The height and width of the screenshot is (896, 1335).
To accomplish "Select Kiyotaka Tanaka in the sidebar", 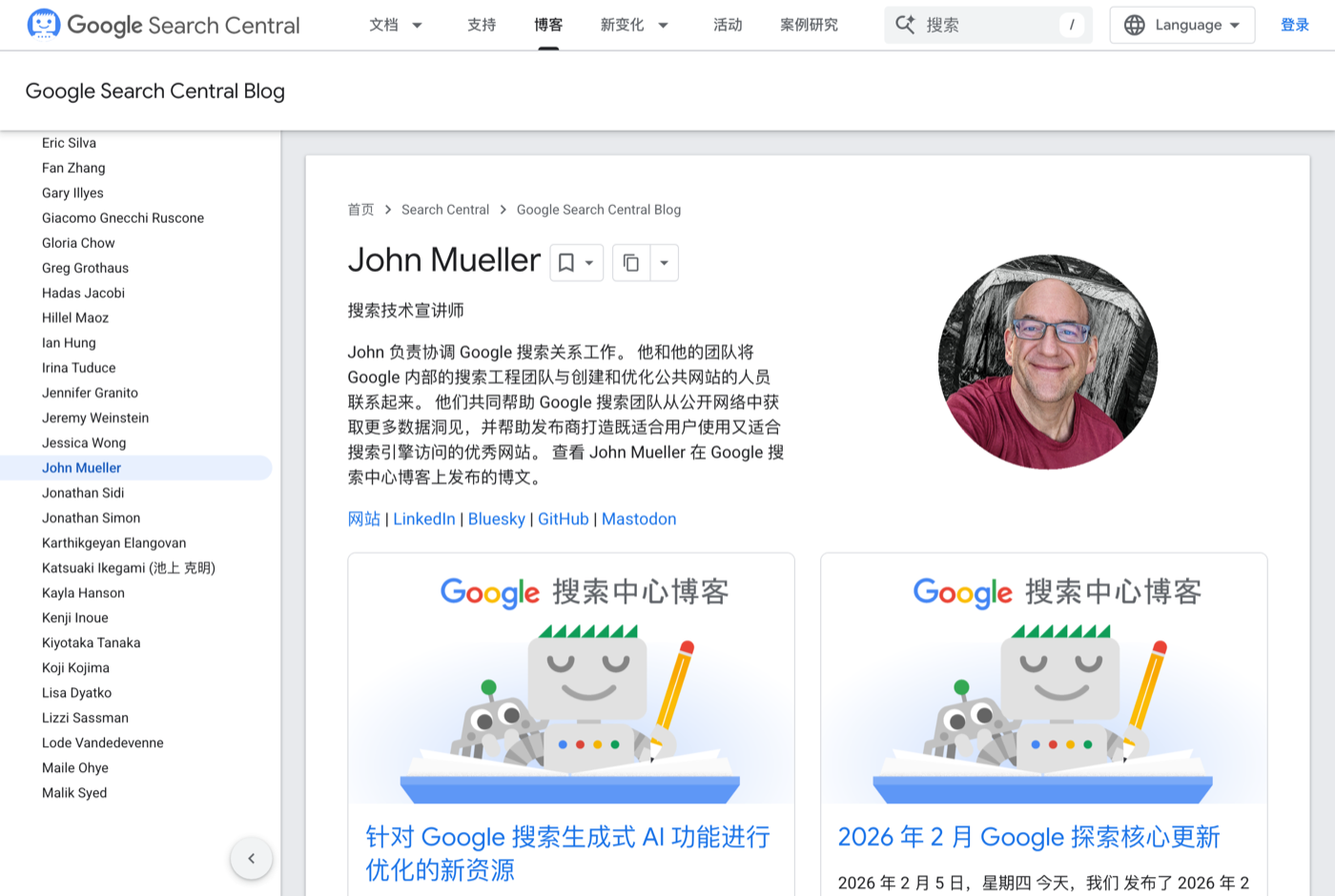I will point(91,642).
